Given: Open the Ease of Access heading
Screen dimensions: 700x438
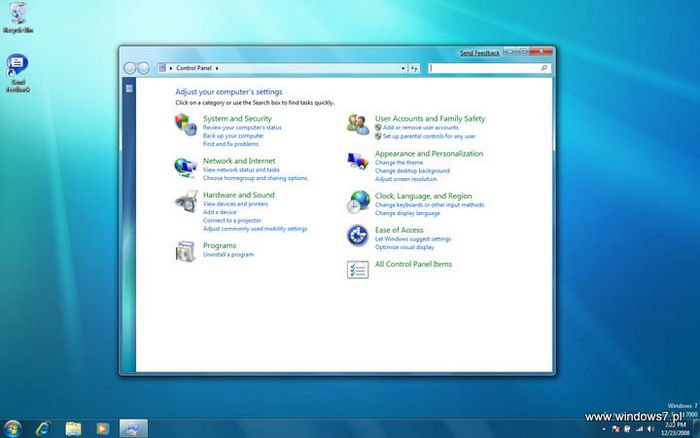Looking at the screenshot, I should [x=399, y=230].
